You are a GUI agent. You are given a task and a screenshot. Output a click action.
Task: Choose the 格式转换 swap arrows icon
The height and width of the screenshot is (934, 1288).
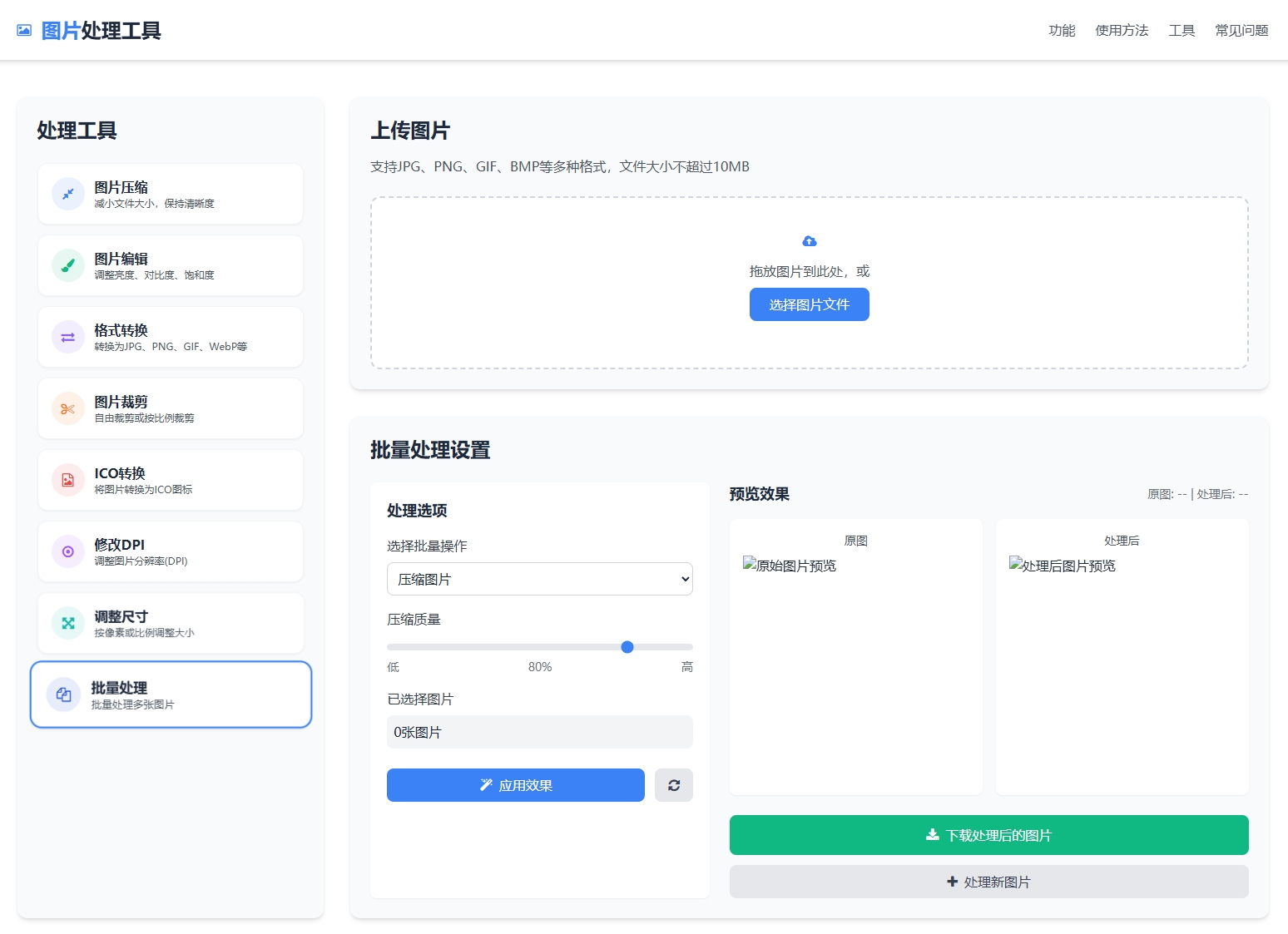pos(68,337)
